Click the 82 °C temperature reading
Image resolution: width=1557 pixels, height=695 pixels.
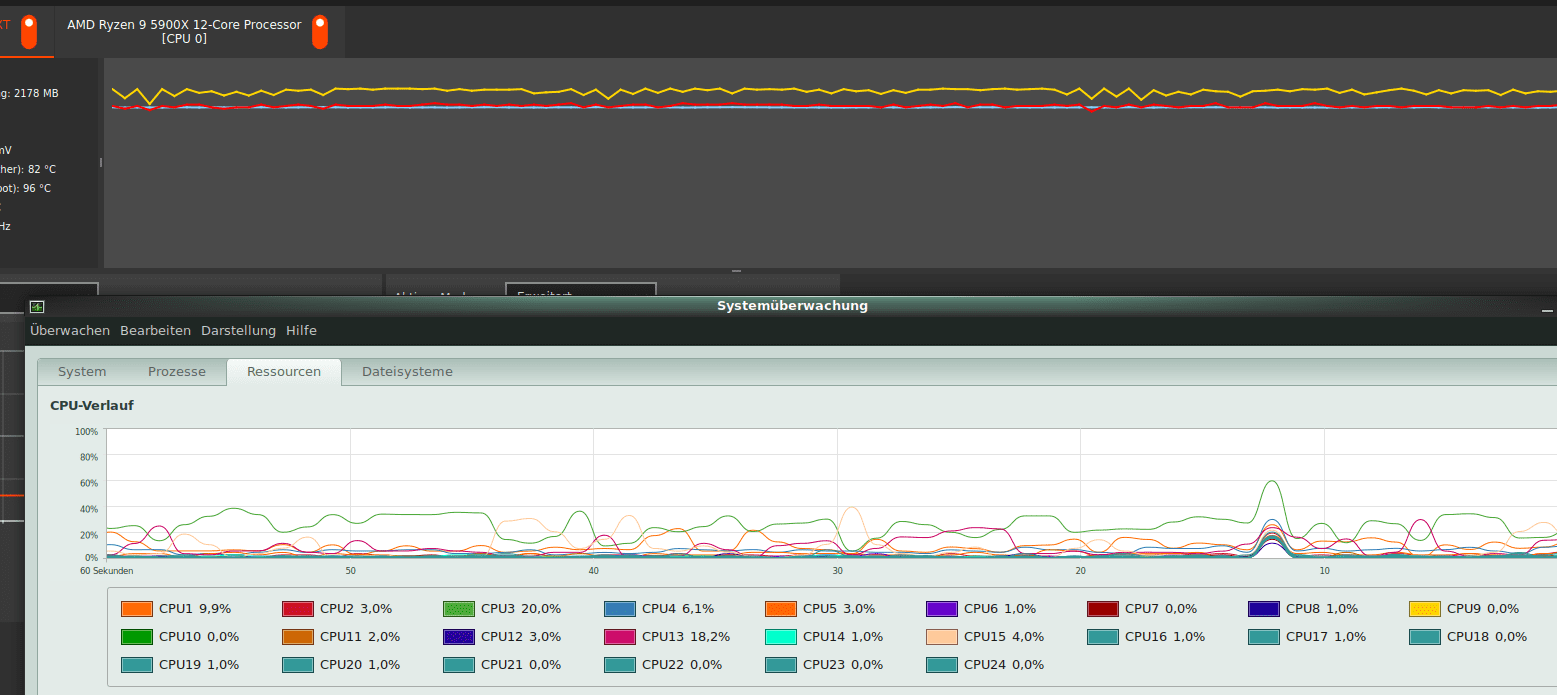[x=41, y=169]
